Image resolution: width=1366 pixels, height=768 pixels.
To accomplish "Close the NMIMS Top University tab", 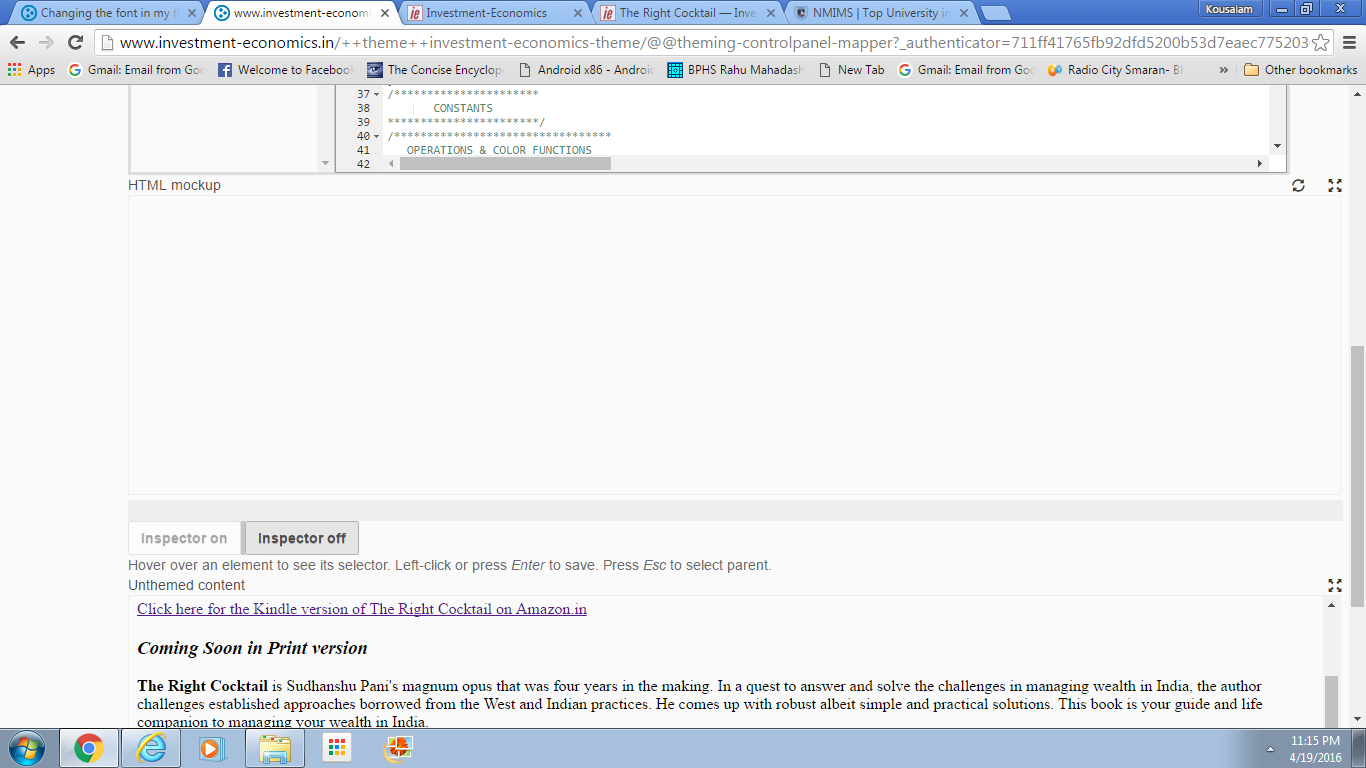I will tap(963, 13).
